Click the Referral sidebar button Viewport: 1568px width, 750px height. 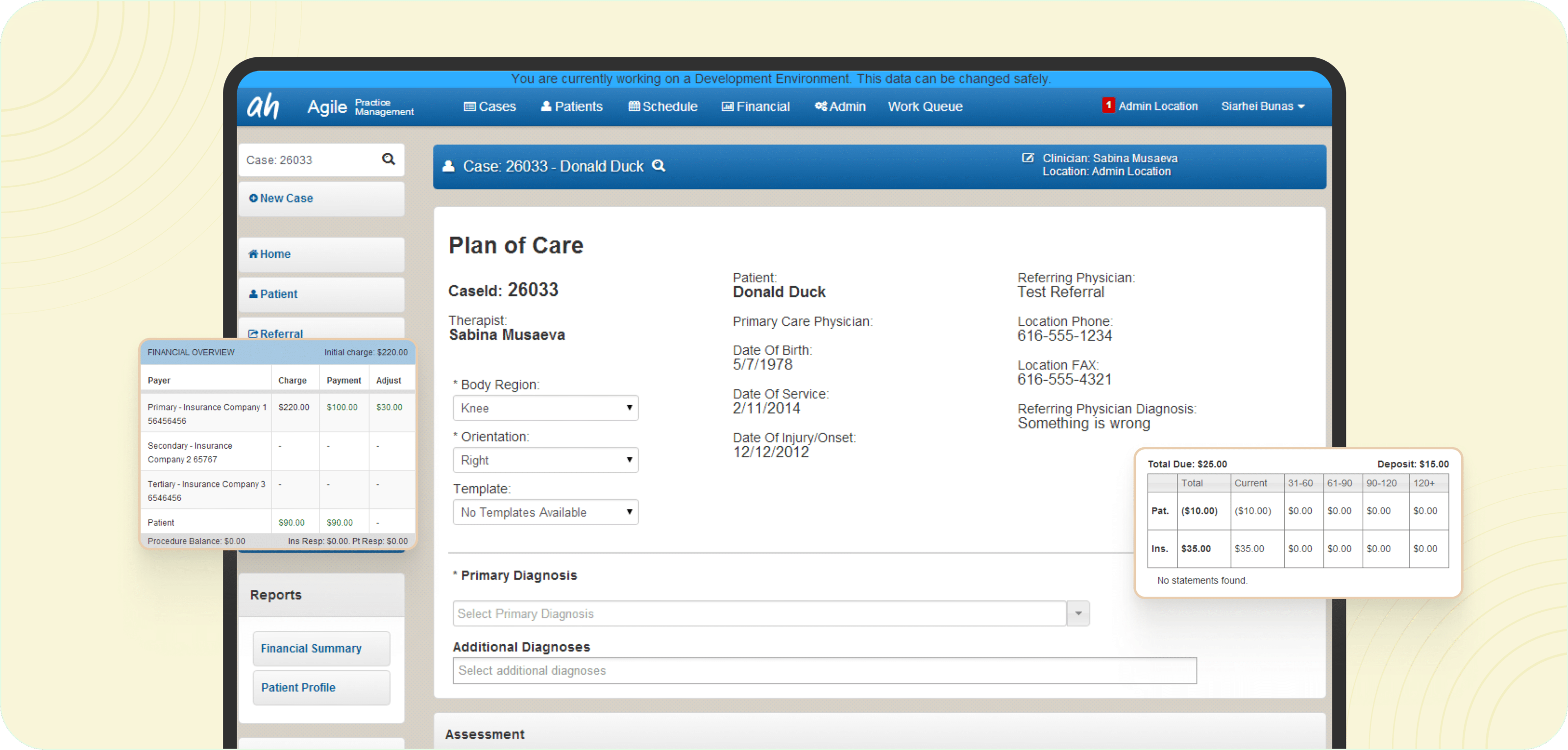pos(321,329)
